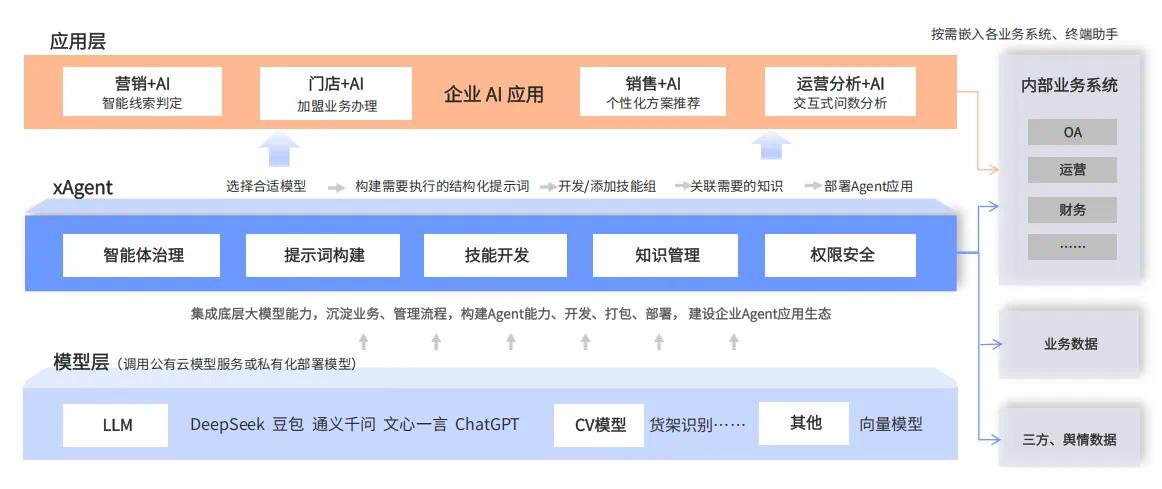Select the CV模型 box
This screenshot has width=1162, height=489.
click(599, 425)
